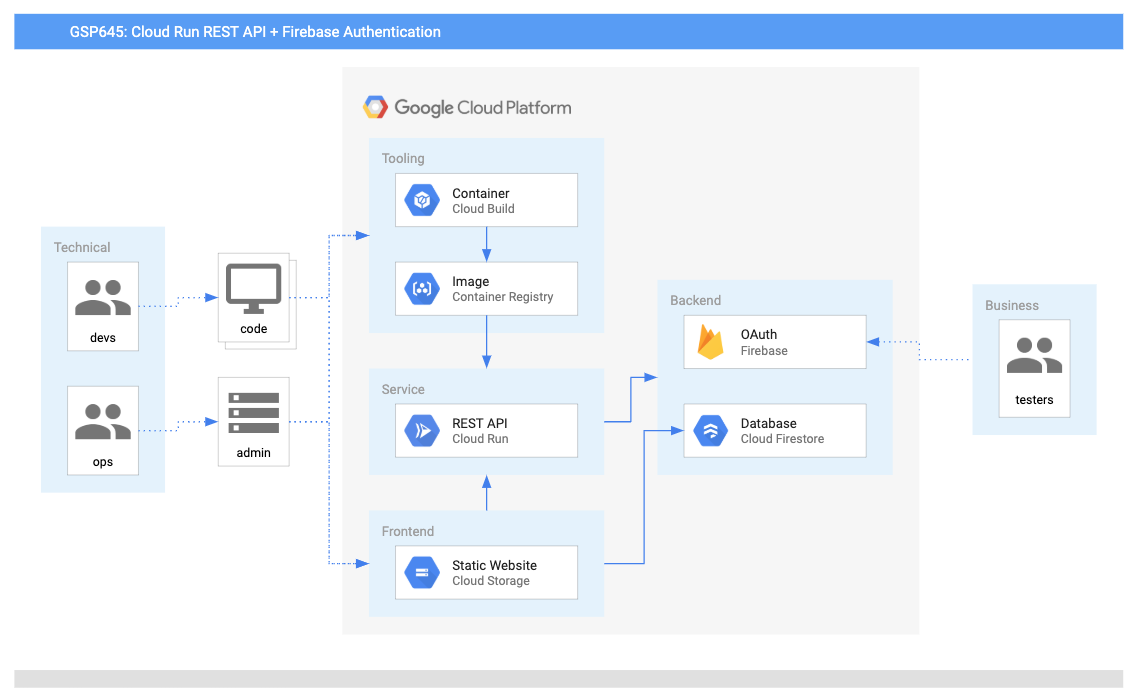Image resolution: width=1140 pixels, height=700 pixels.
Task: Click the Google Cloud Platform hexagon logo
Action: tap(375, 108)
